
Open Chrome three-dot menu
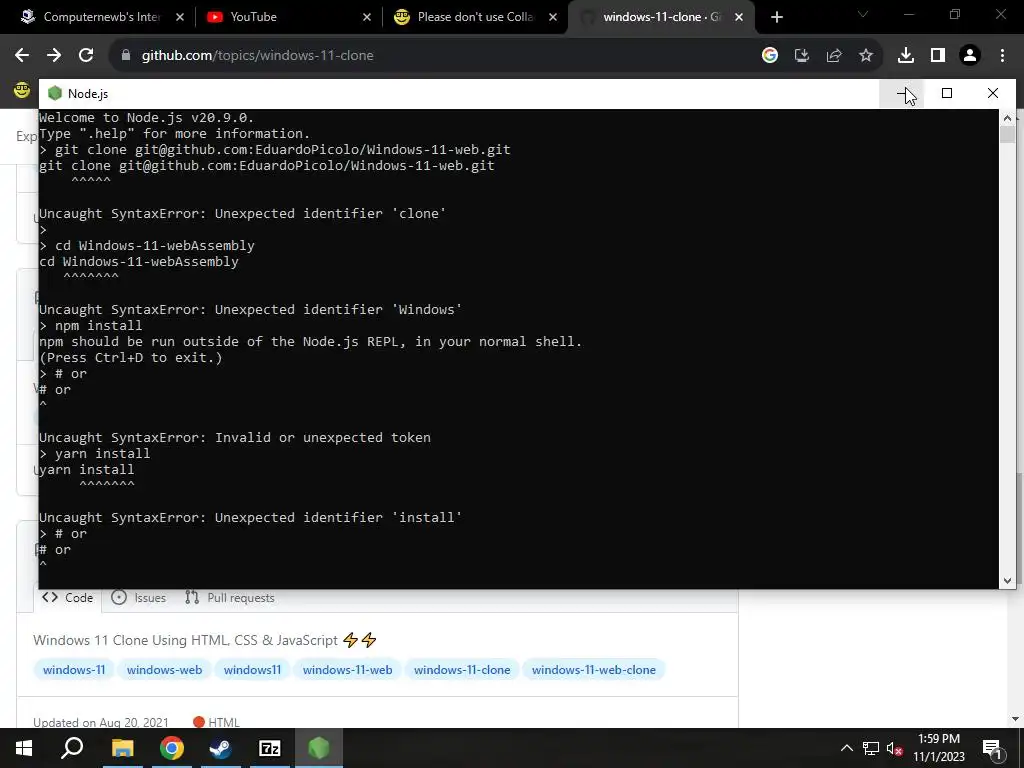pos(1002,56)
